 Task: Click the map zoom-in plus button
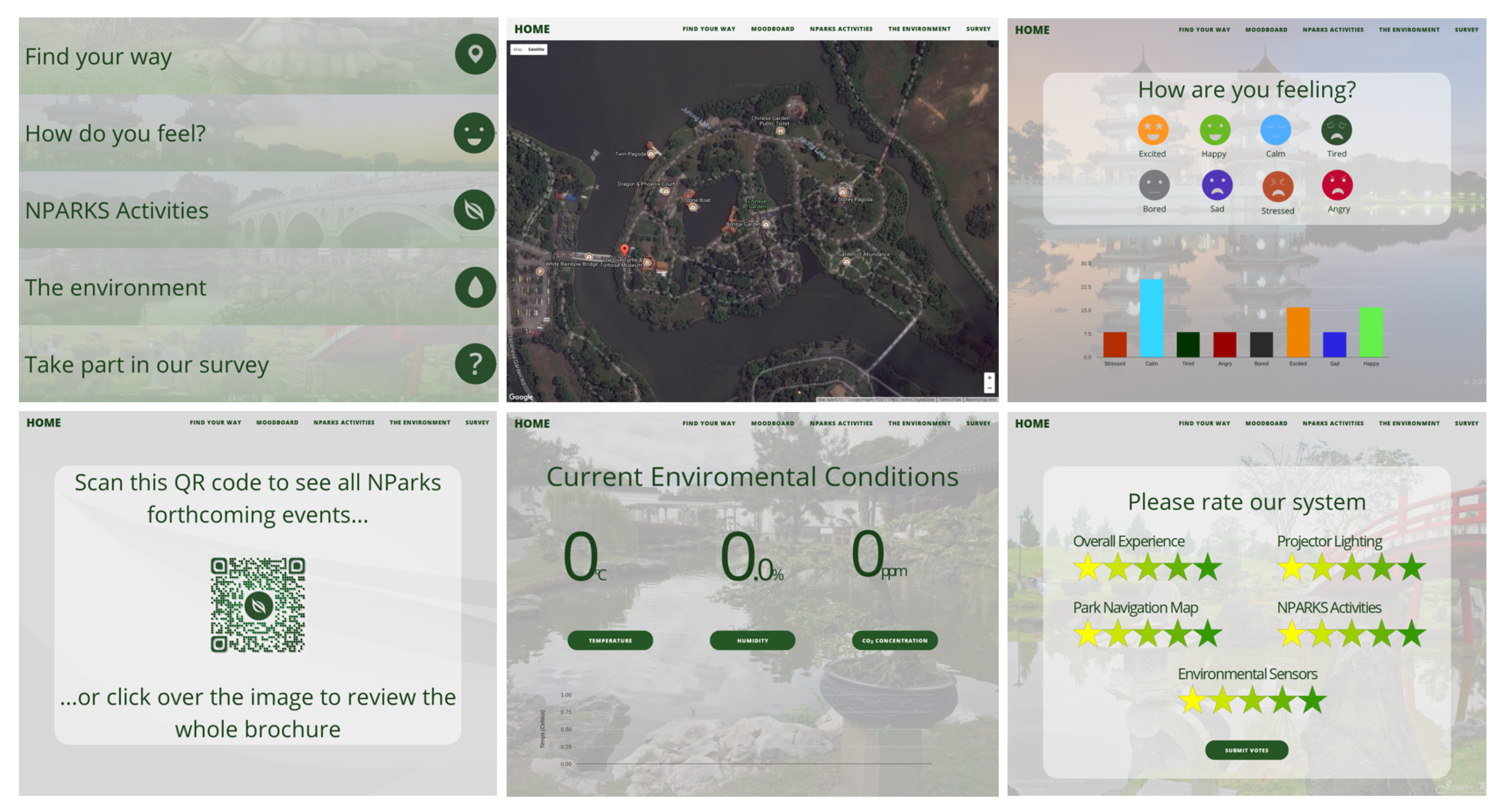(x=989, y=378)
